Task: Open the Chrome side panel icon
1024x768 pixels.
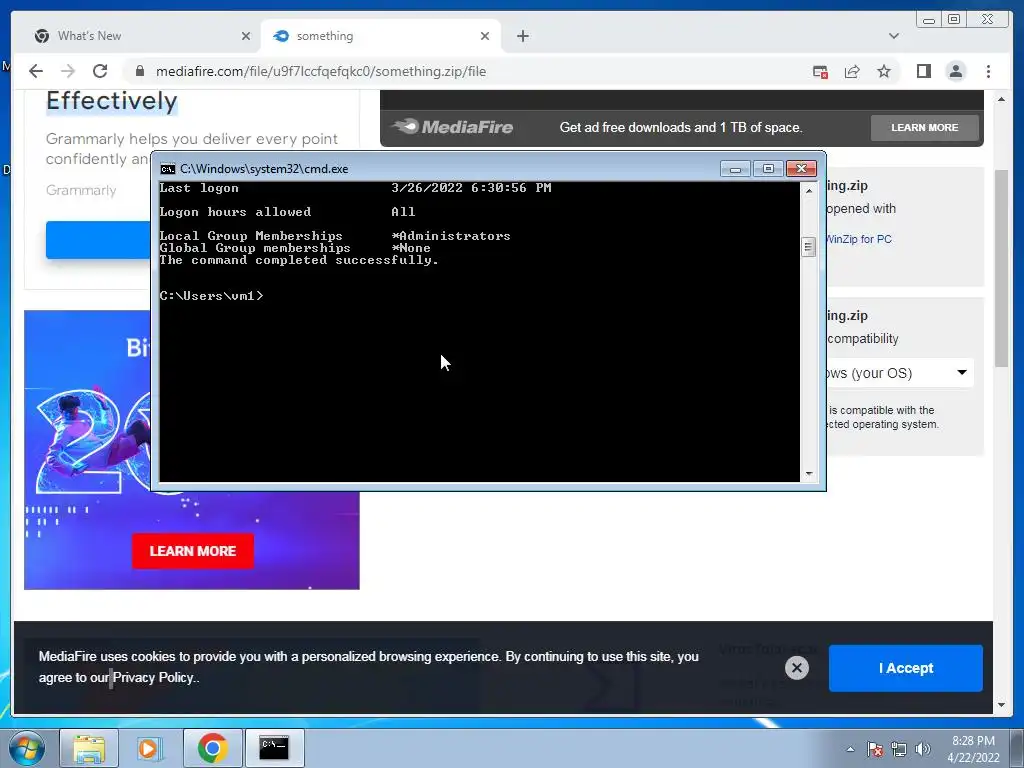Action: [x=923, y=71]
